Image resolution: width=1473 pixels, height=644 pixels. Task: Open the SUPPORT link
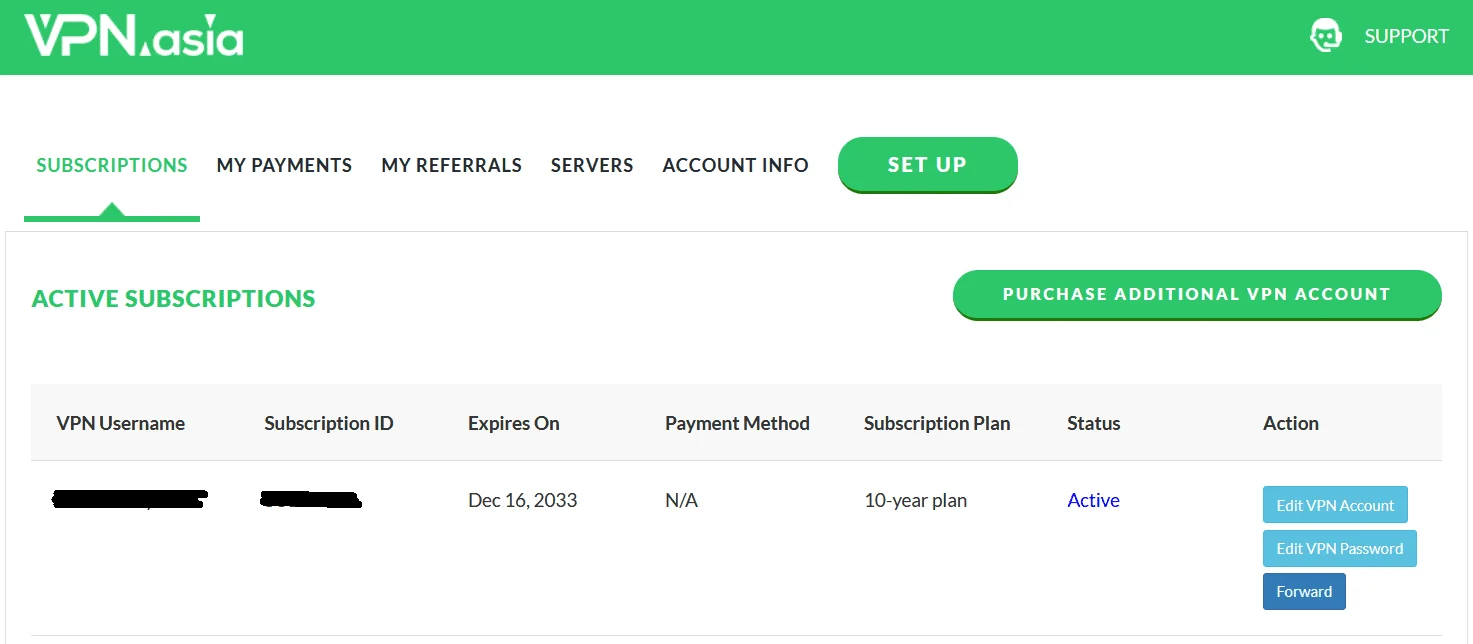pos(1406,36)
